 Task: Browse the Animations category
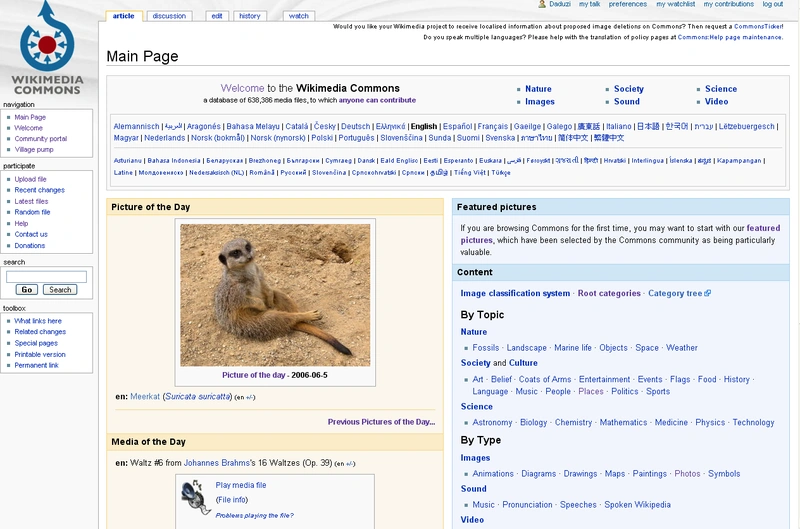pos(493,474)
